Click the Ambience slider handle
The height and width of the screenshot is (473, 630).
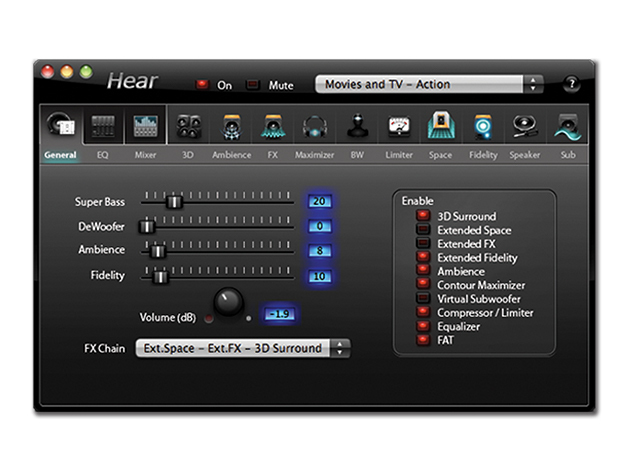click(158, 251)
